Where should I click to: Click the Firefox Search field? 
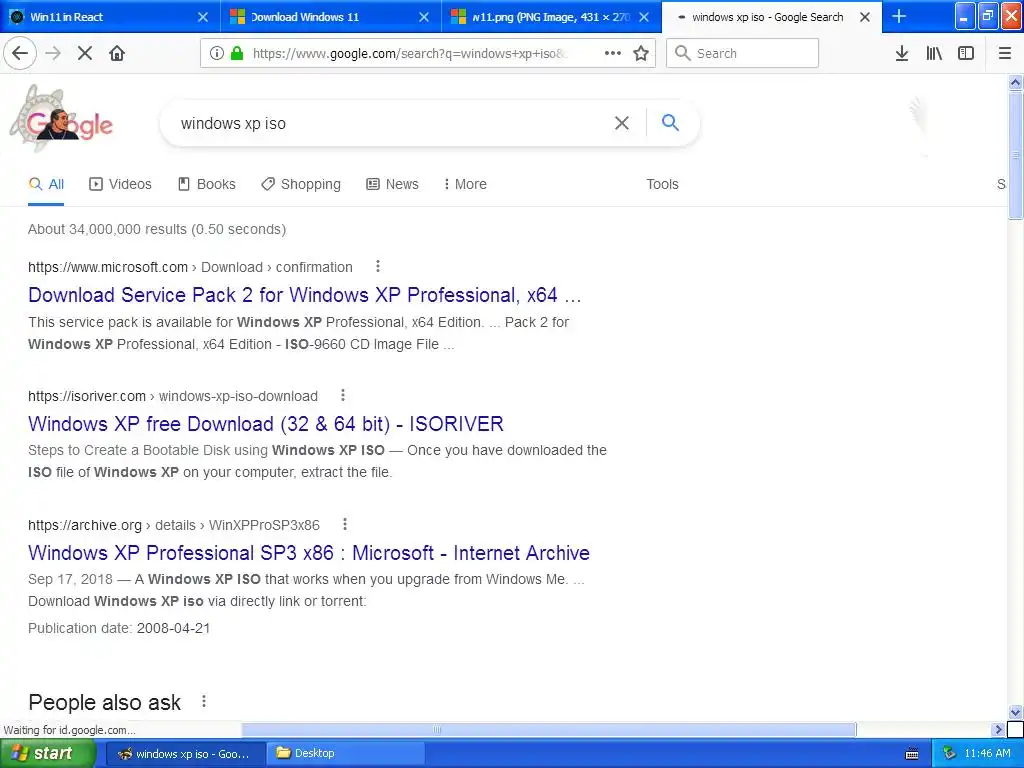743,54
